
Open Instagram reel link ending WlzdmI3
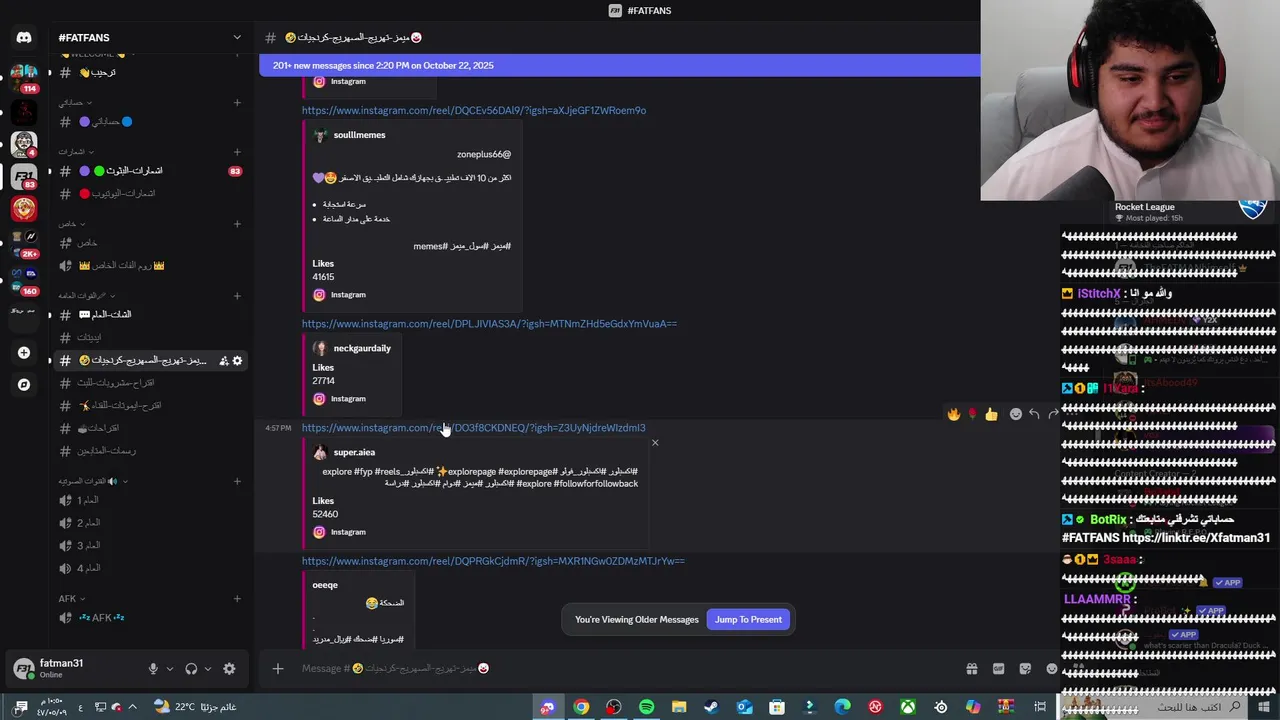(474, 428)
